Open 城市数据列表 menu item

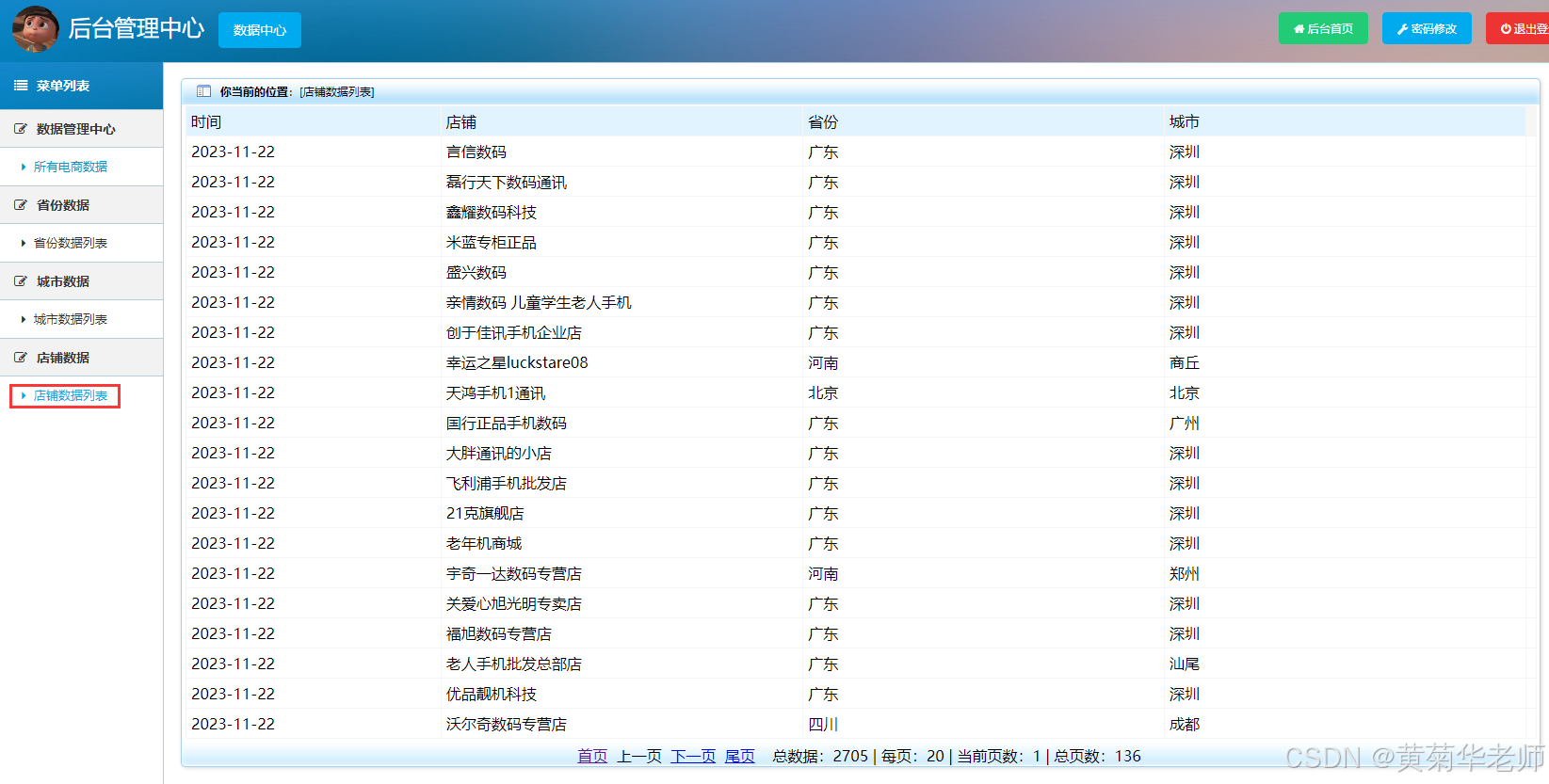click(71, 319)
